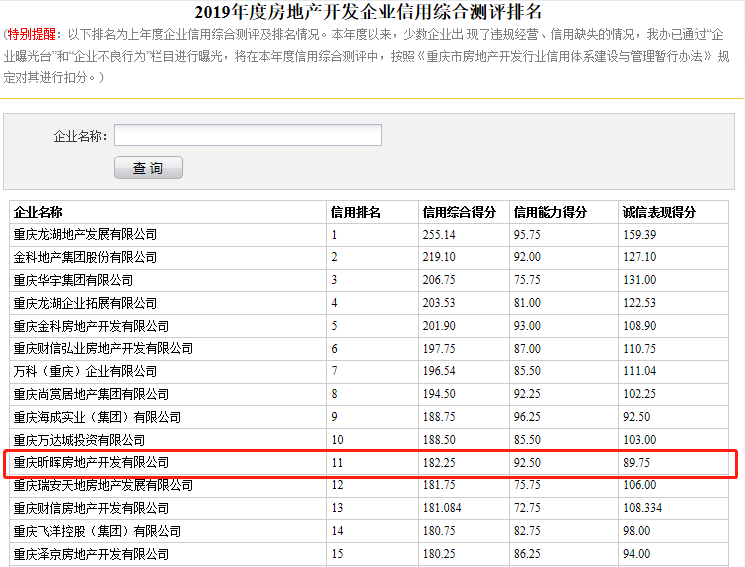
Task: Click the integrity score 89.75
Action: point(637,462)
